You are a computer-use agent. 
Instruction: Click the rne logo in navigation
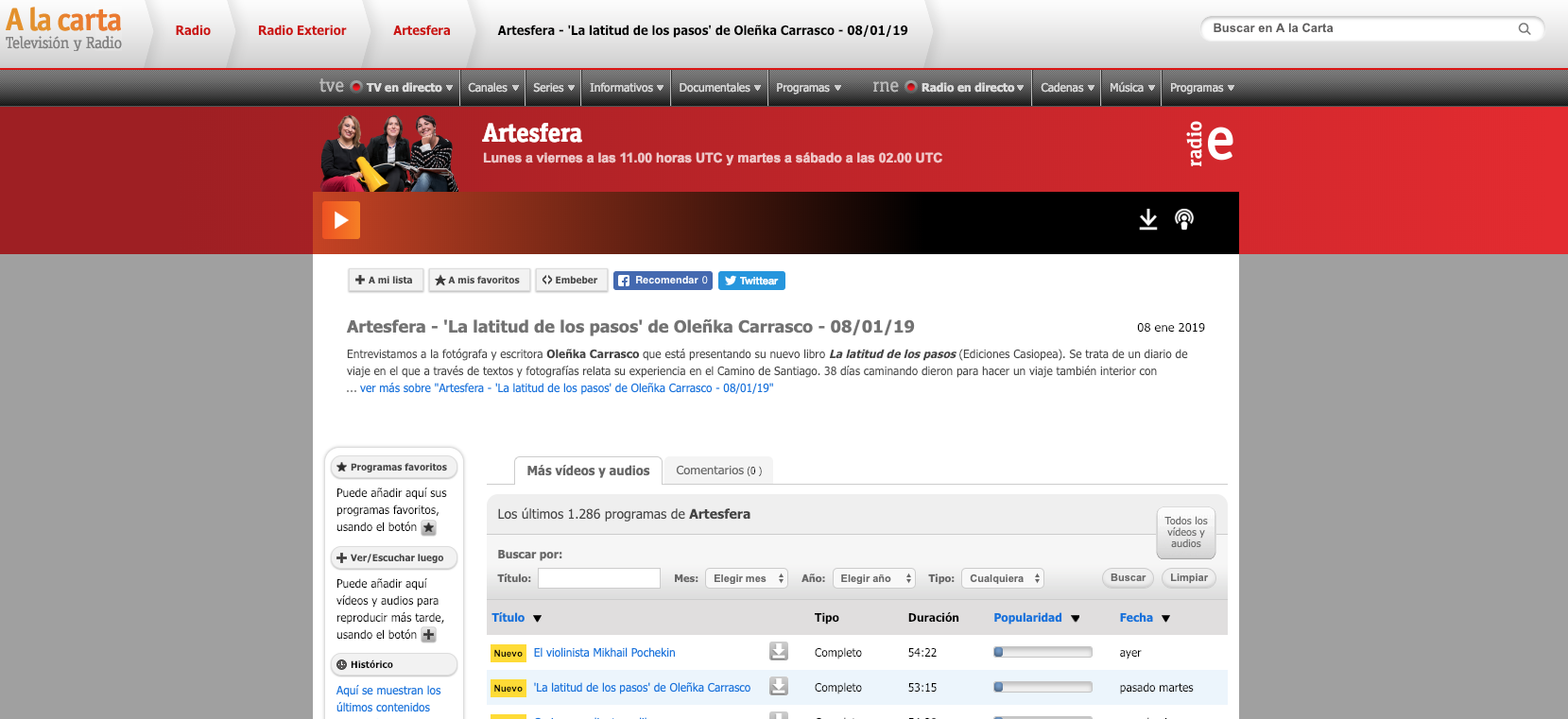886,86
